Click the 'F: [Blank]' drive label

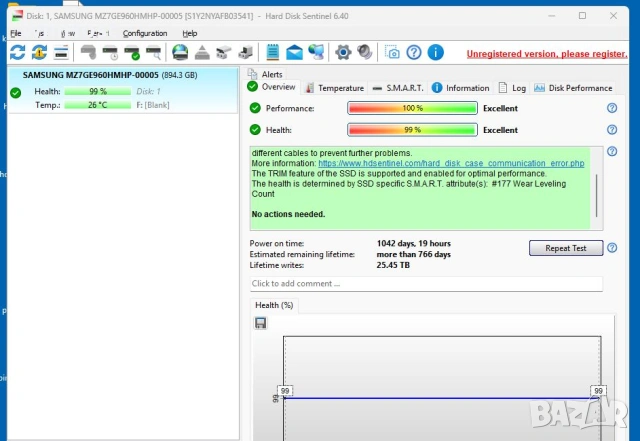coord(153,105)
